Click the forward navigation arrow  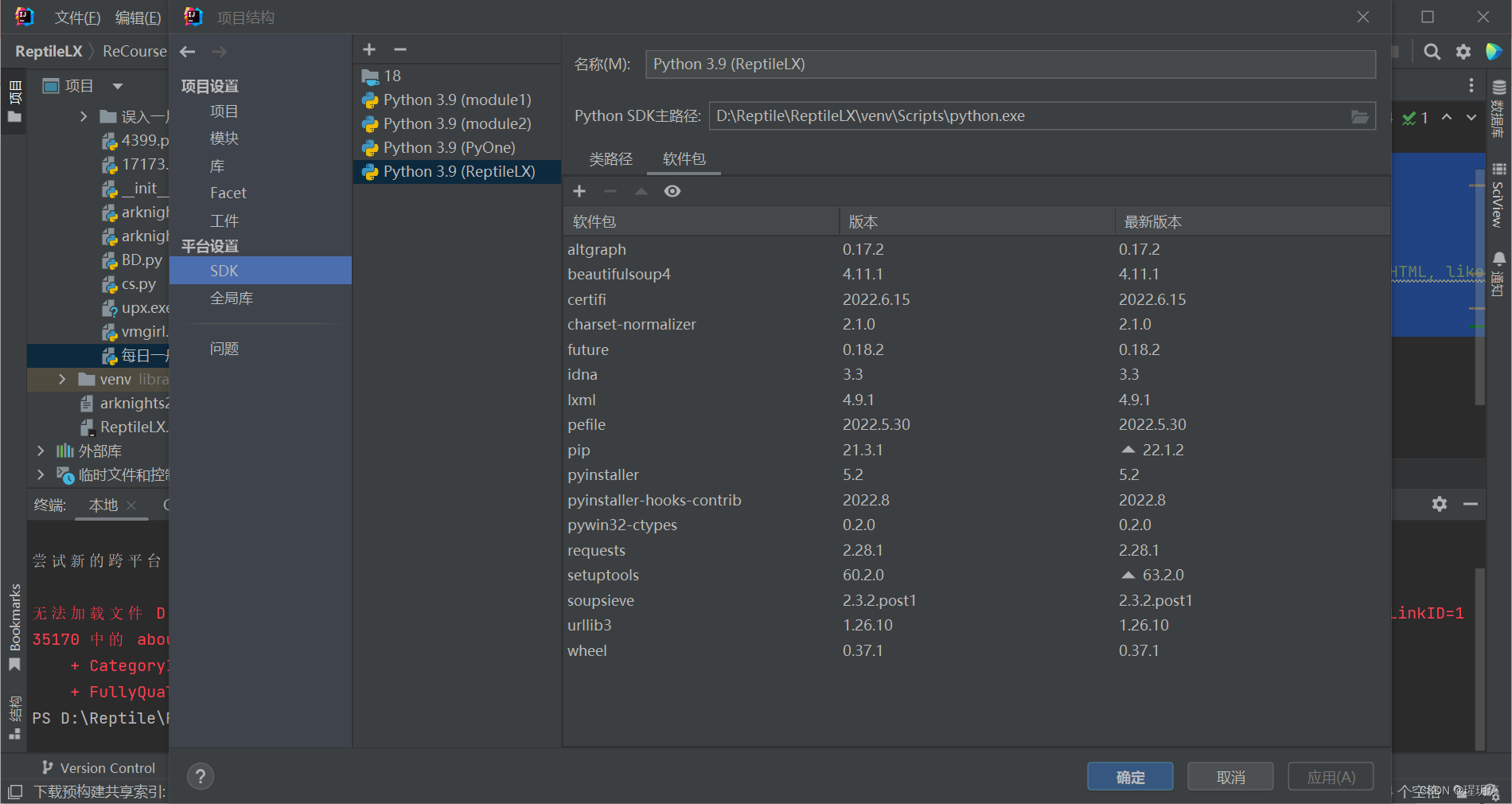[219, 52]
